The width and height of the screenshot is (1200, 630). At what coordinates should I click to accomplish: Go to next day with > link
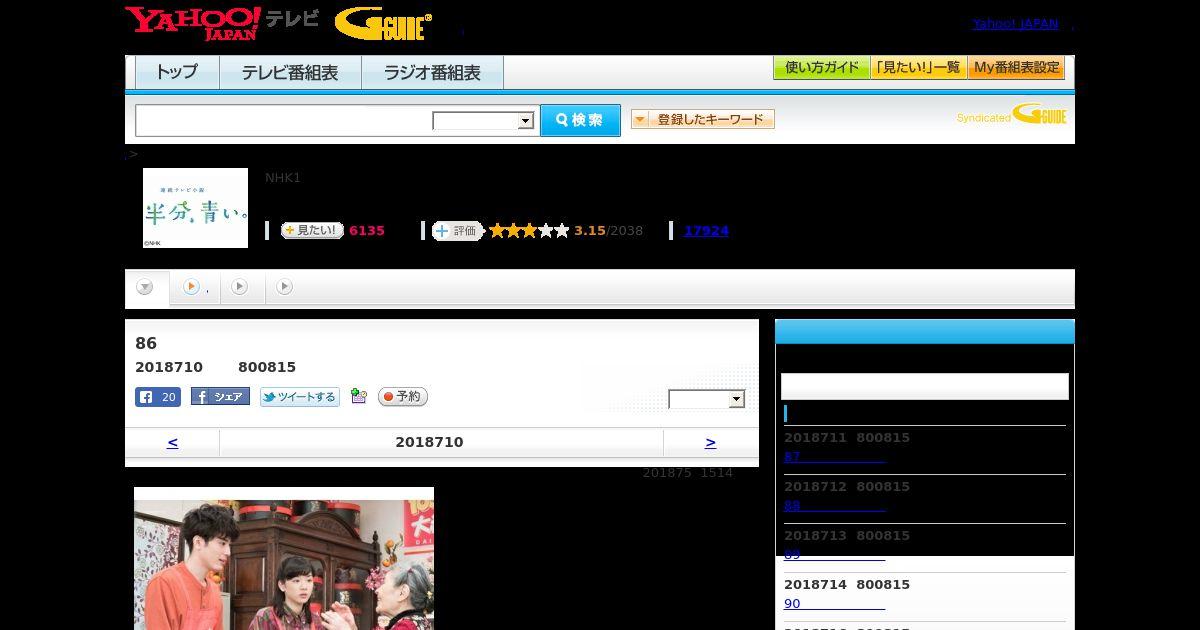click(x=710, y=442)
